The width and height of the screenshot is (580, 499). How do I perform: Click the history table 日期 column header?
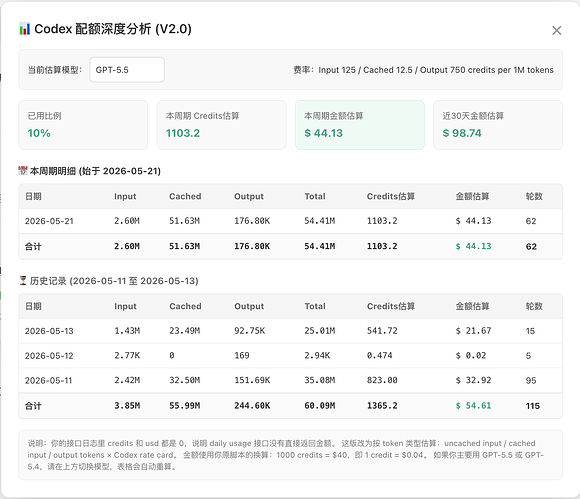33,306
